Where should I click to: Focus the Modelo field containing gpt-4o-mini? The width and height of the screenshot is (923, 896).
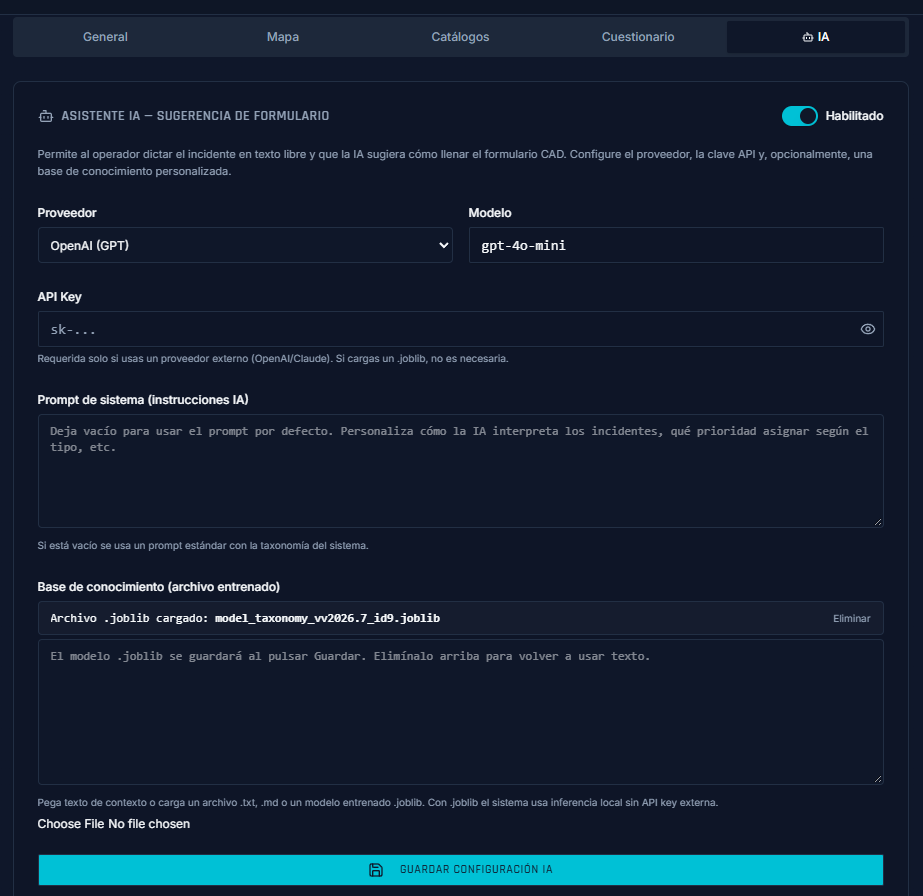tap(676, 245)
